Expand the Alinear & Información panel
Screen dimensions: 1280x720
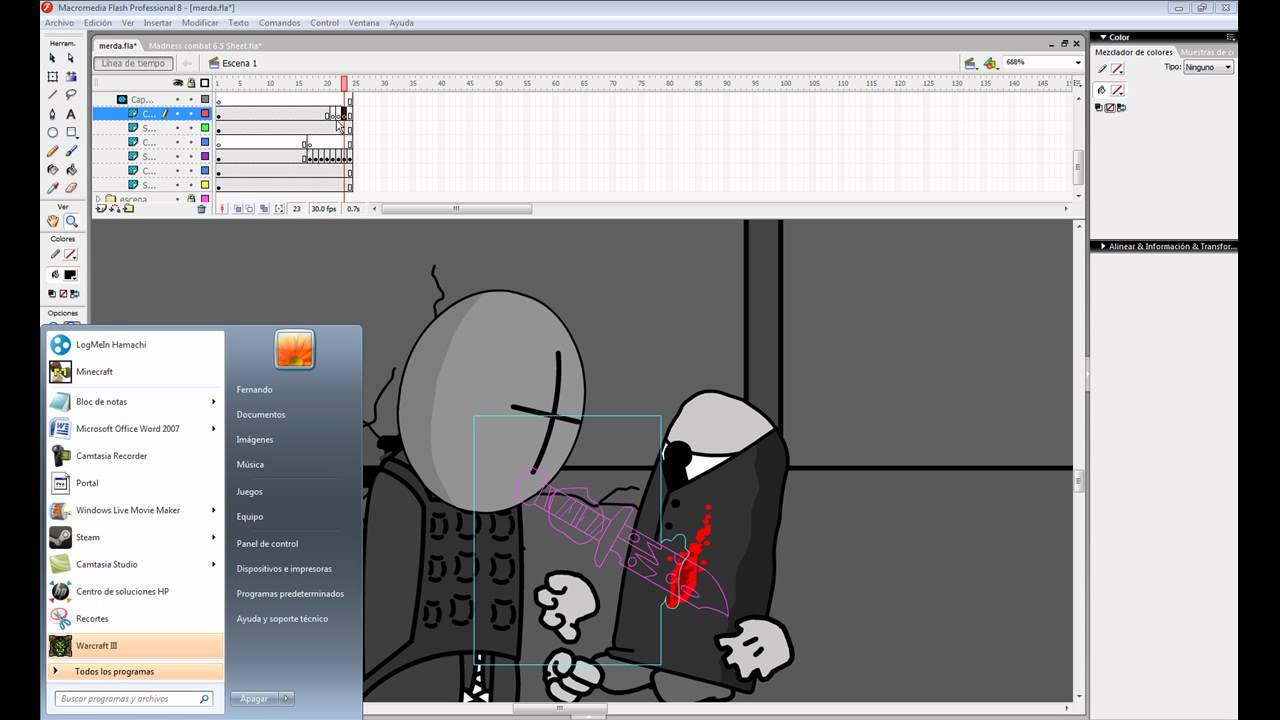point(1103,246)
